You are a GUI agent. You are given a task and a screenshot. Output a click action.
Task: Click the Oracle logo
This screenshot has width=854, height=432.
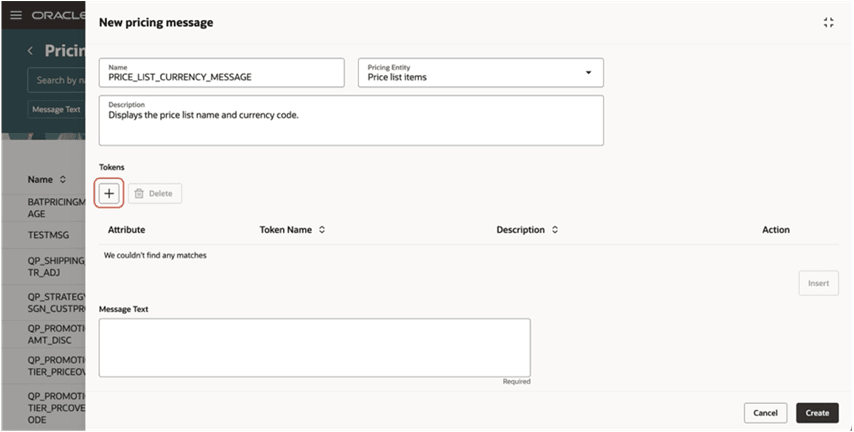58,15
